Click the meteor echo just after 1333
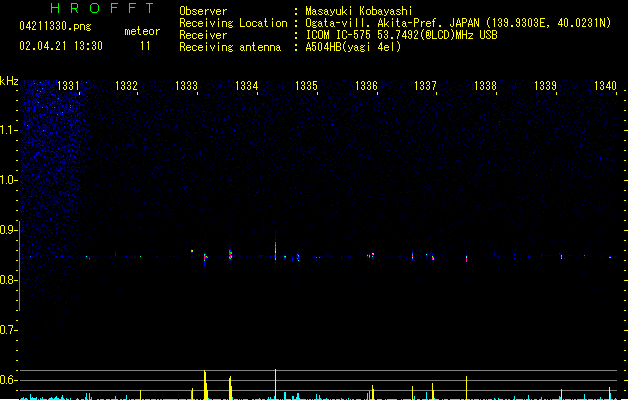The image size is (629, 400). pos(205,257)
